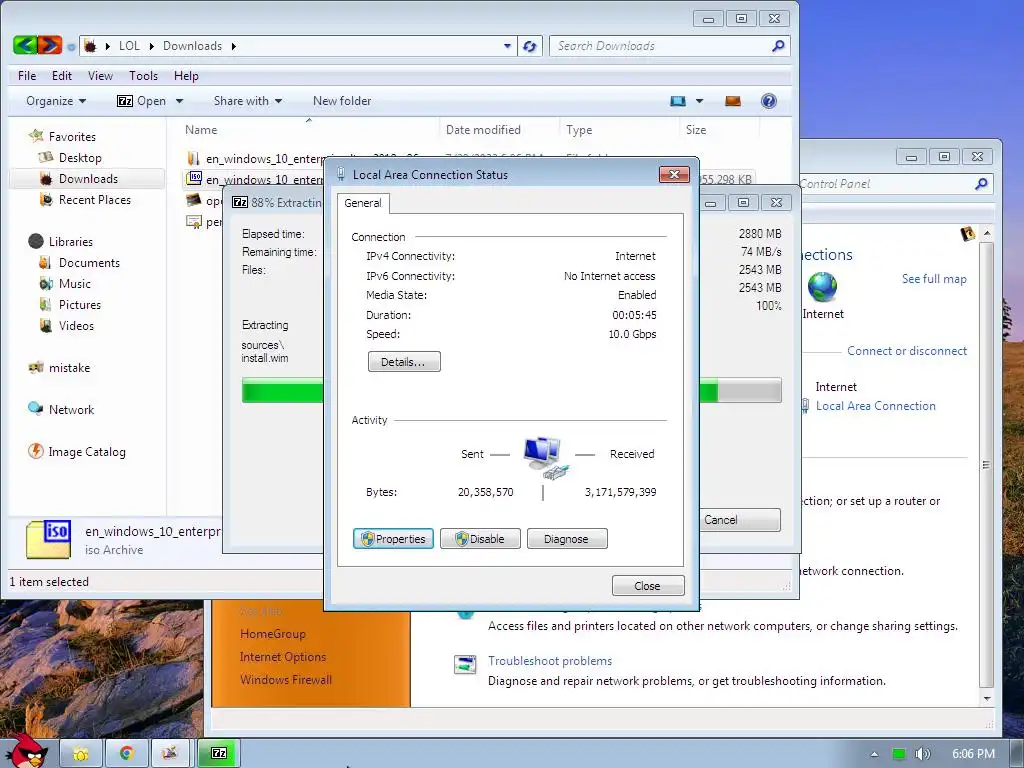
Task: Select Downloads in Favorites sidebar
Action: pos(88,178)
